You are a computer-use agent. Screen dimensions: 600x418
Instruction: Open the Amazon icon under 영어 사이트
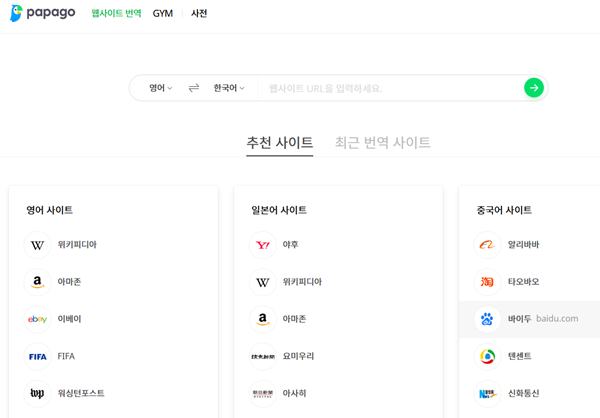pos(38,282)
